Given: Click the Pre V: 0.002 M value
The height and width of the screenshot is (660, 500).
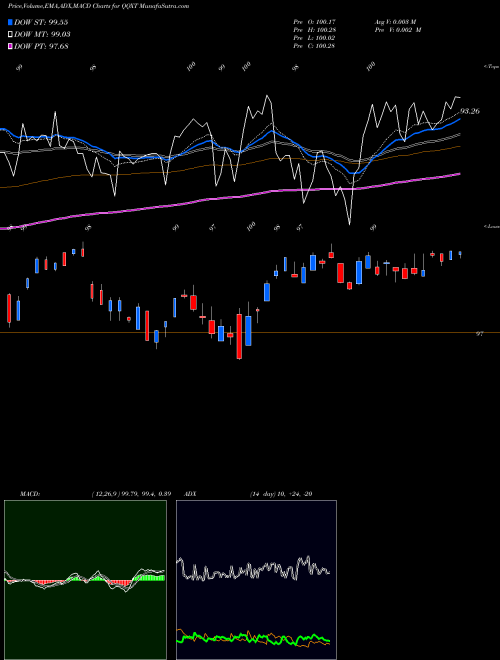Looking at the screenshot, I should (398, 30).
